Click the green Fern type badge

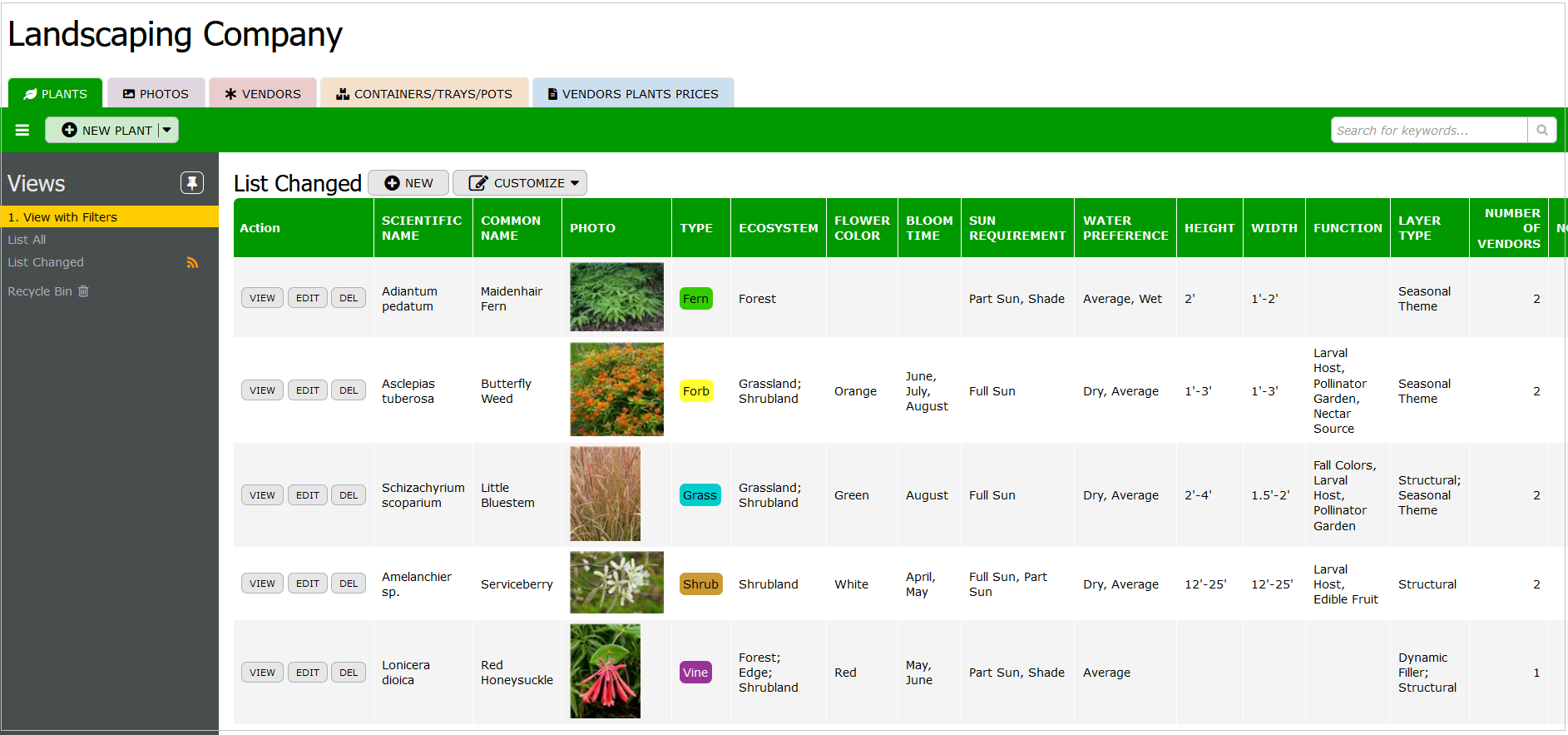(695, 299)
